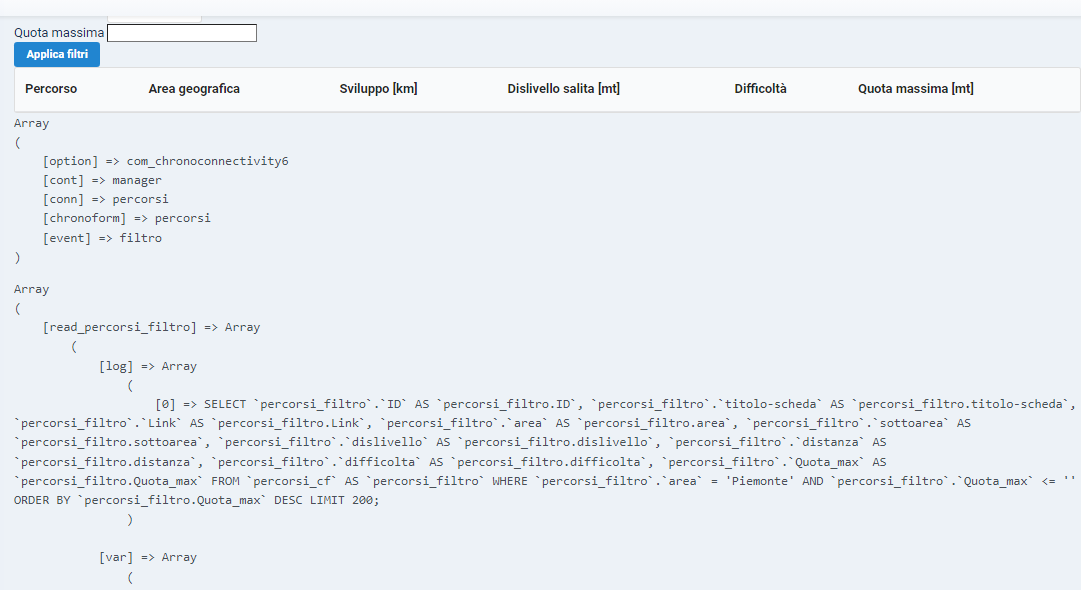Click the [conn] => percorsi debug entry
This screenshot has height=590, width=1081.
coord(105,199)
